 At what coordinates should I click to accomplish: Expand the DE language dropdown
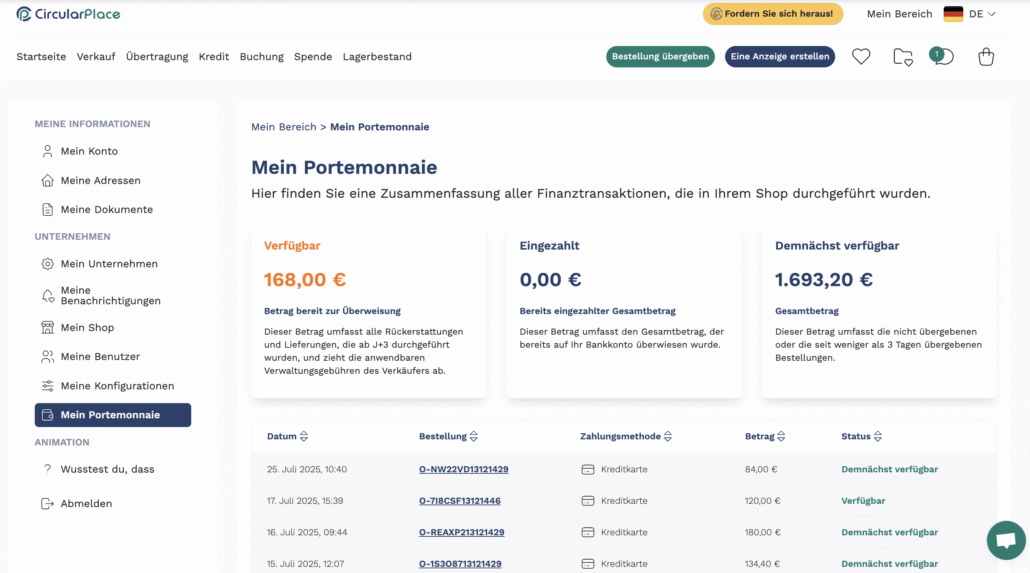coord(983,14)
